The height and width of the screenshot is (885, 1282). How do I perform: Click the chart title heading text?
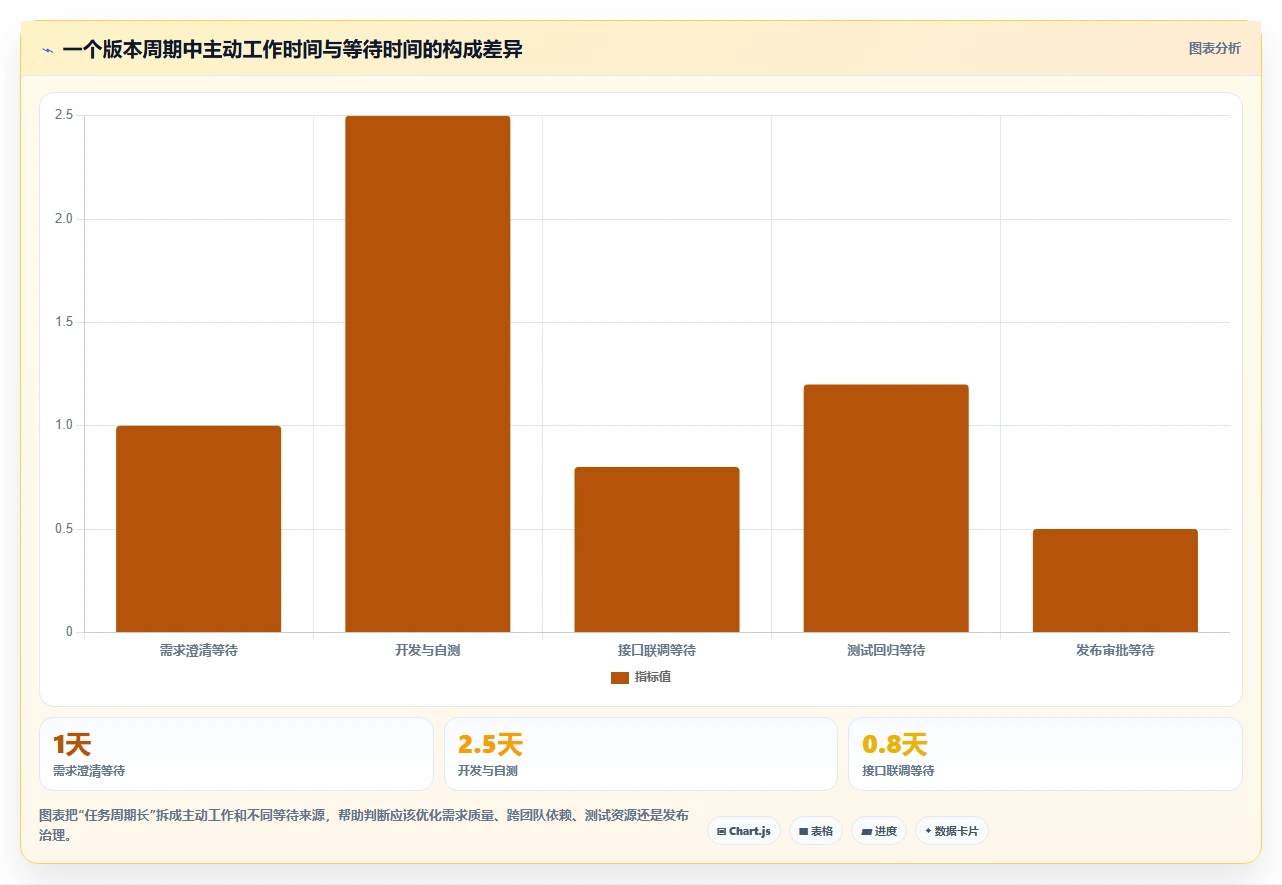pos(292,49)
